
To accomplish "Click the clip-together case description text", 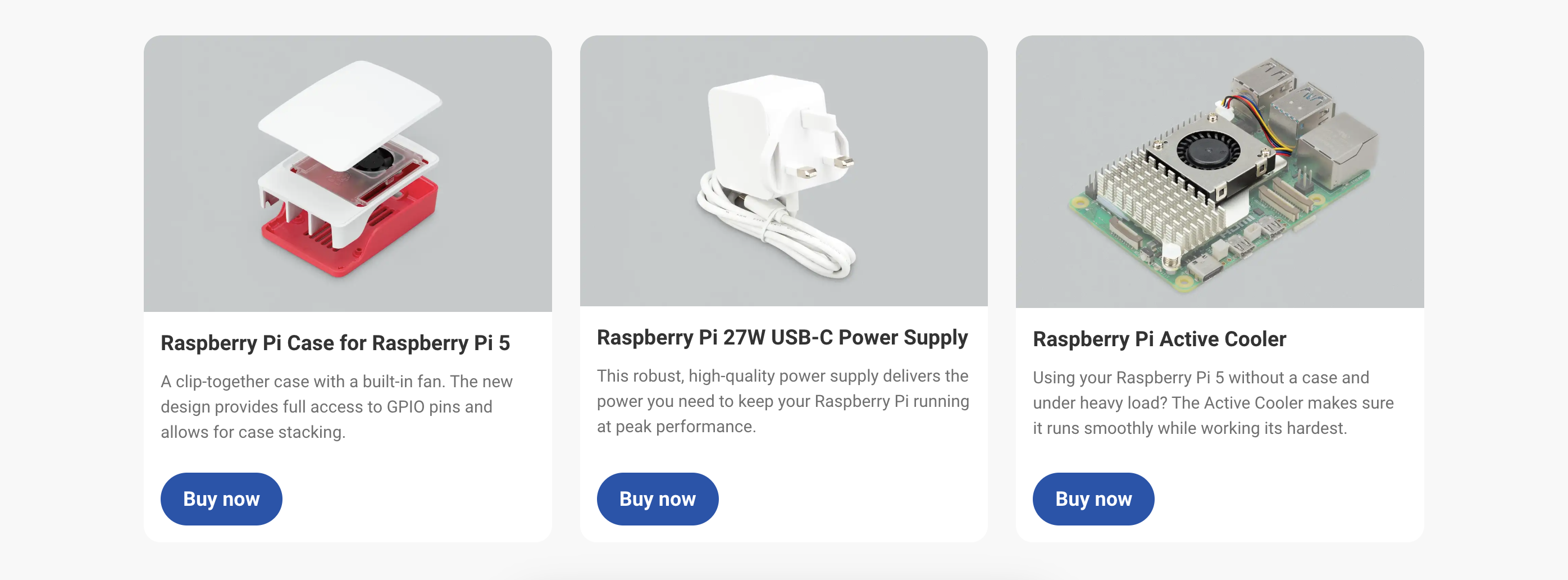I will 336,406.
